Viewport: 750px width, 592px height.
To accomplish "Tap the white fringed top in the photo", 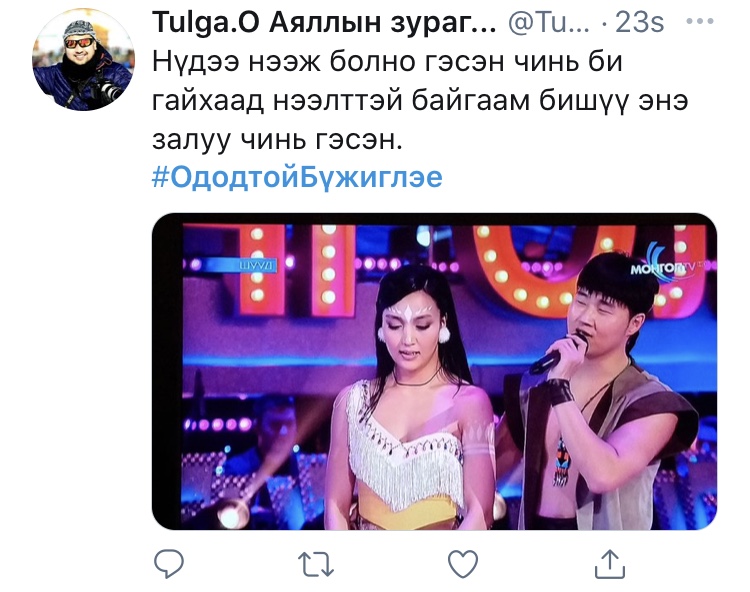I will tap(404, 447).
